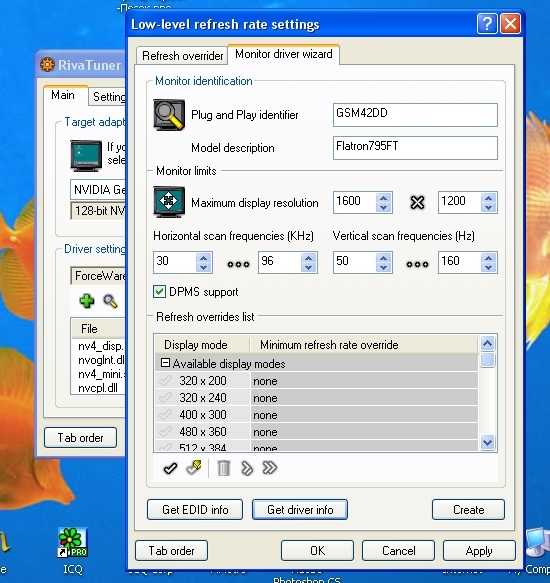
Task: Select the 400 x 300 none override cell
Action: point(364,415)
